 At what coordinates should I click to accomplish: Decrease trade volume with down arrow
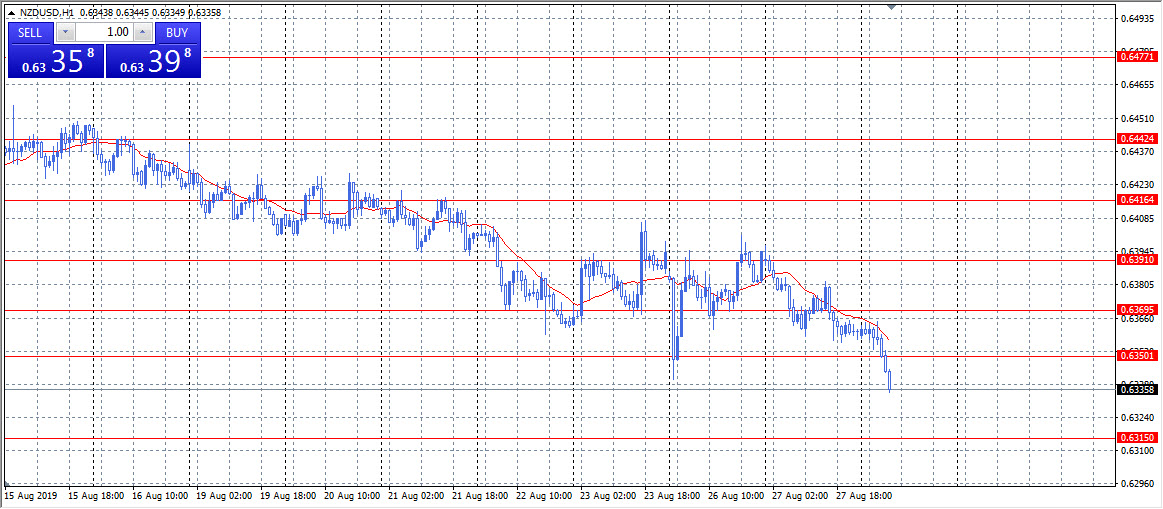pos(66,32)
